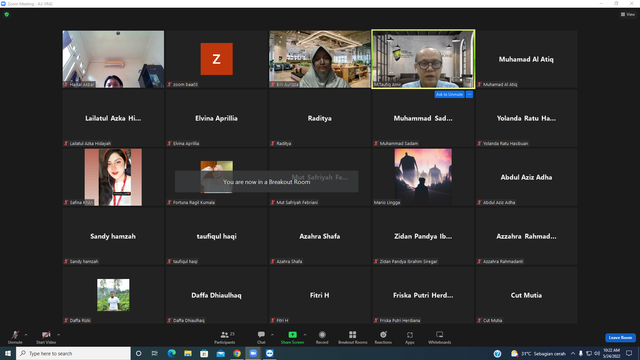Click the Friska Putri Herdiana participant tile

point(423,295)
